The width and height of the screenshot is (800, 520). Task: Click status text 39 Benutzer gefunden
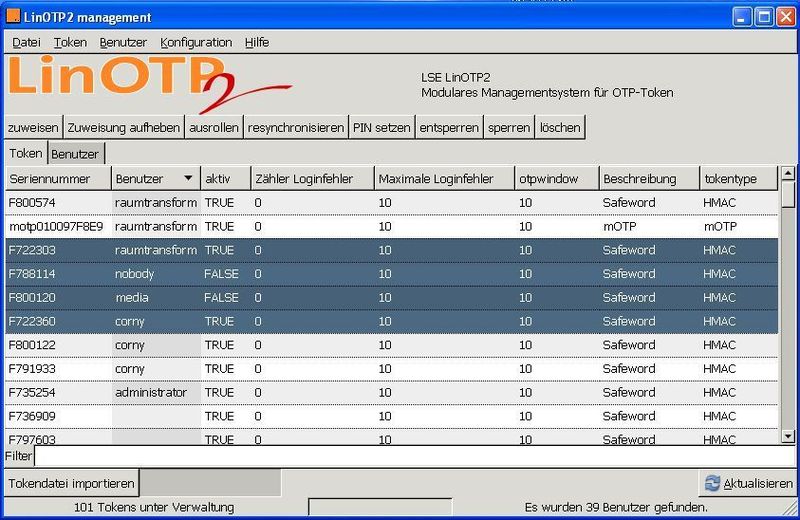[x=616, y=507]
